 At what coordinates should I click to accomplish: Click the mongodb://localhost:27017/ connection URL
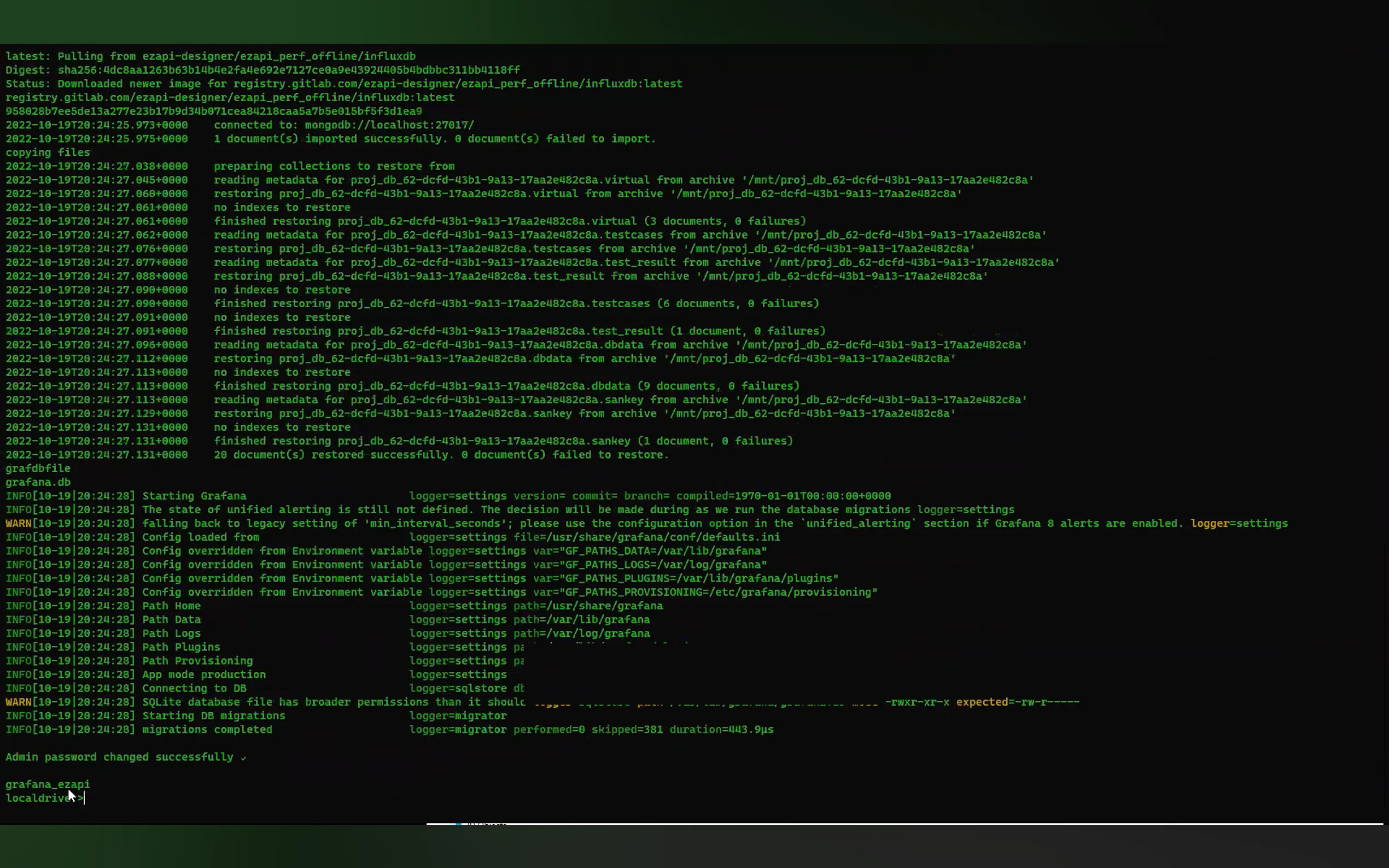point(389,125)
